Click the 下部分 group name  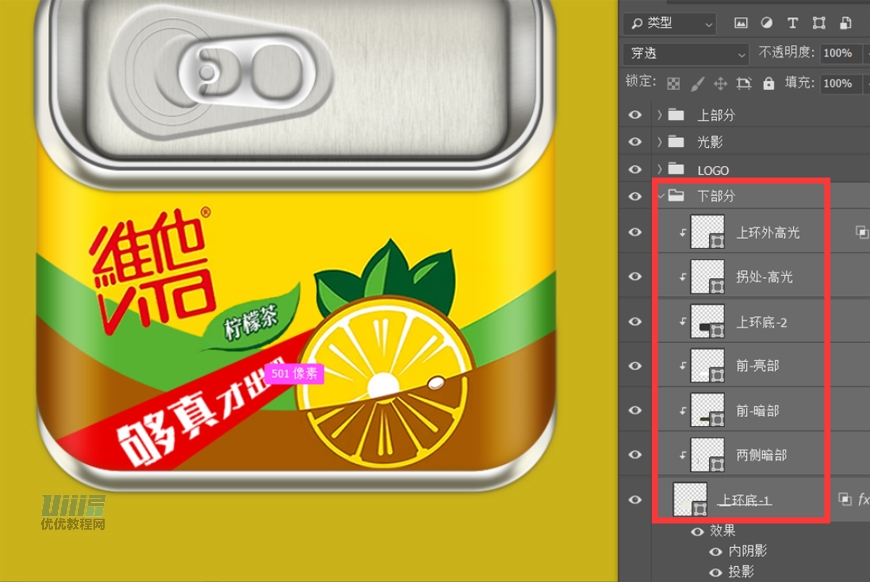coord(716,196)
